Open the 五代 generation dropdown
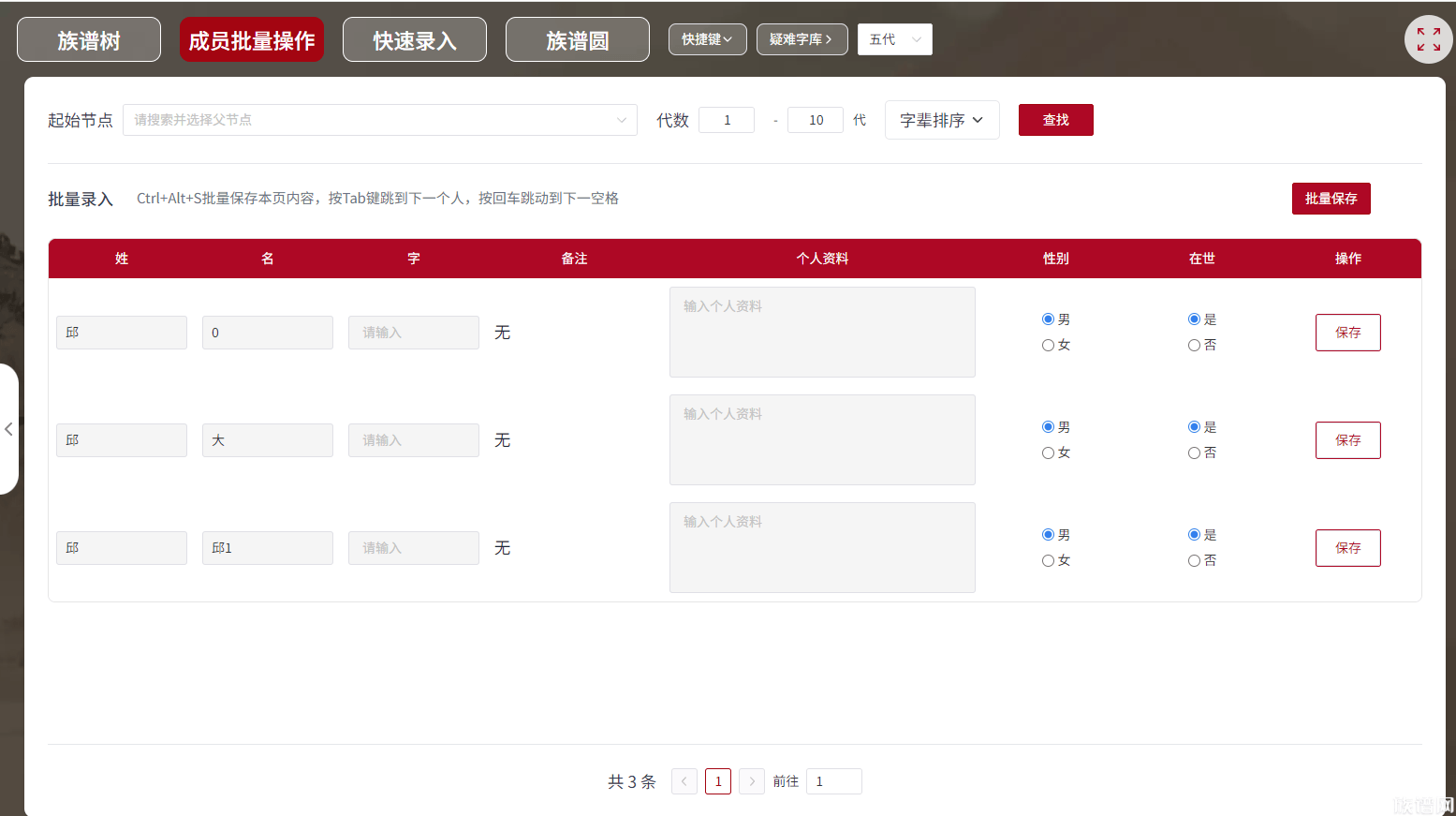 point(894,39)
